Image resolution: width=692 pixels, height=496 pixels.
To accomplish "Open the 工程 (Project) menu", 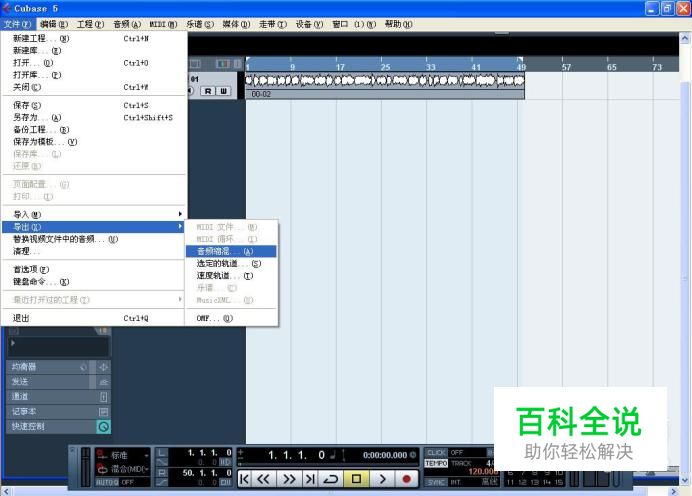I will (90, 24).
